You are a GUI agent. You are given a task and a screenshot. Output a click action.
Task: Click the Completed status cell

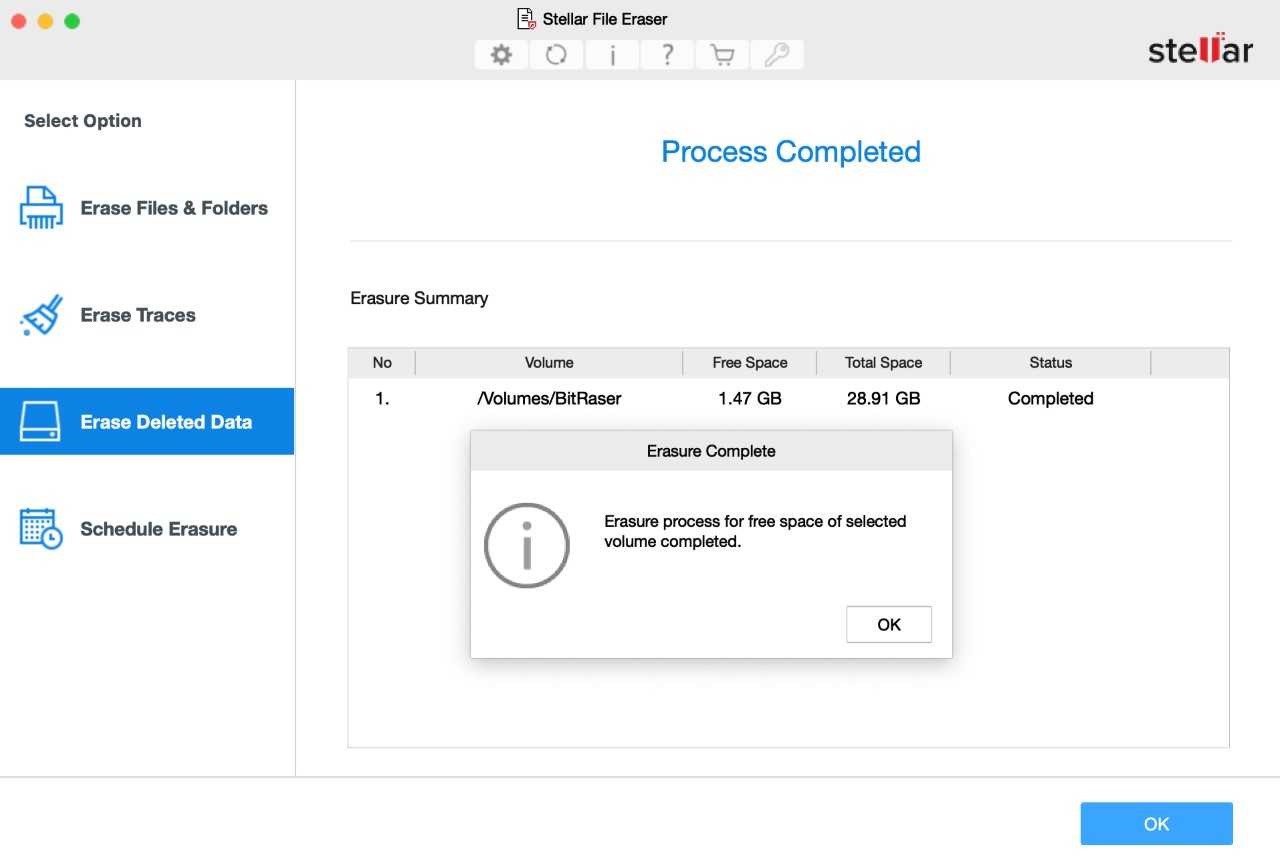tap(1051, 398)
